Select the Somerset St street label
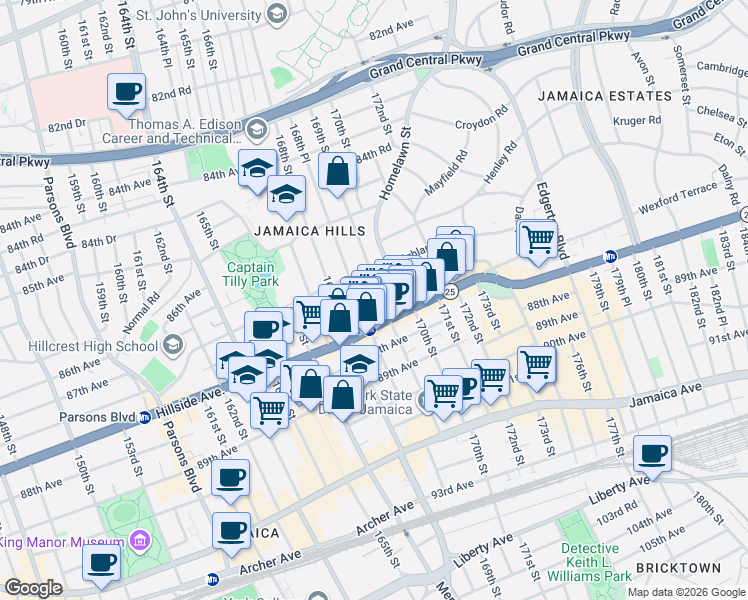748x600 pixels. click(682, 75)
